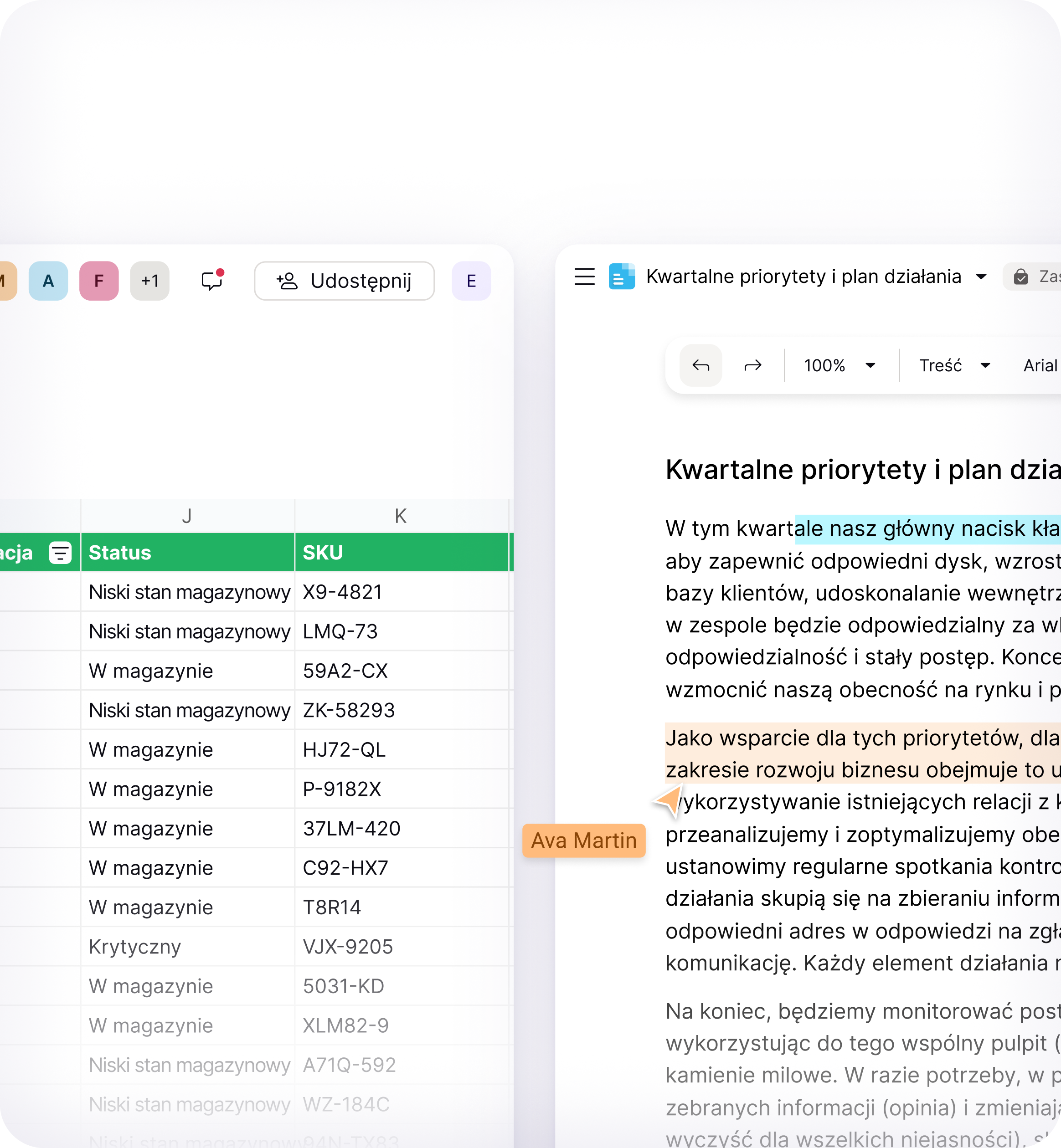Screen dimensions: 1061x1148
Task: Open the comments icon with red notification dot
Action: [212, 281]
